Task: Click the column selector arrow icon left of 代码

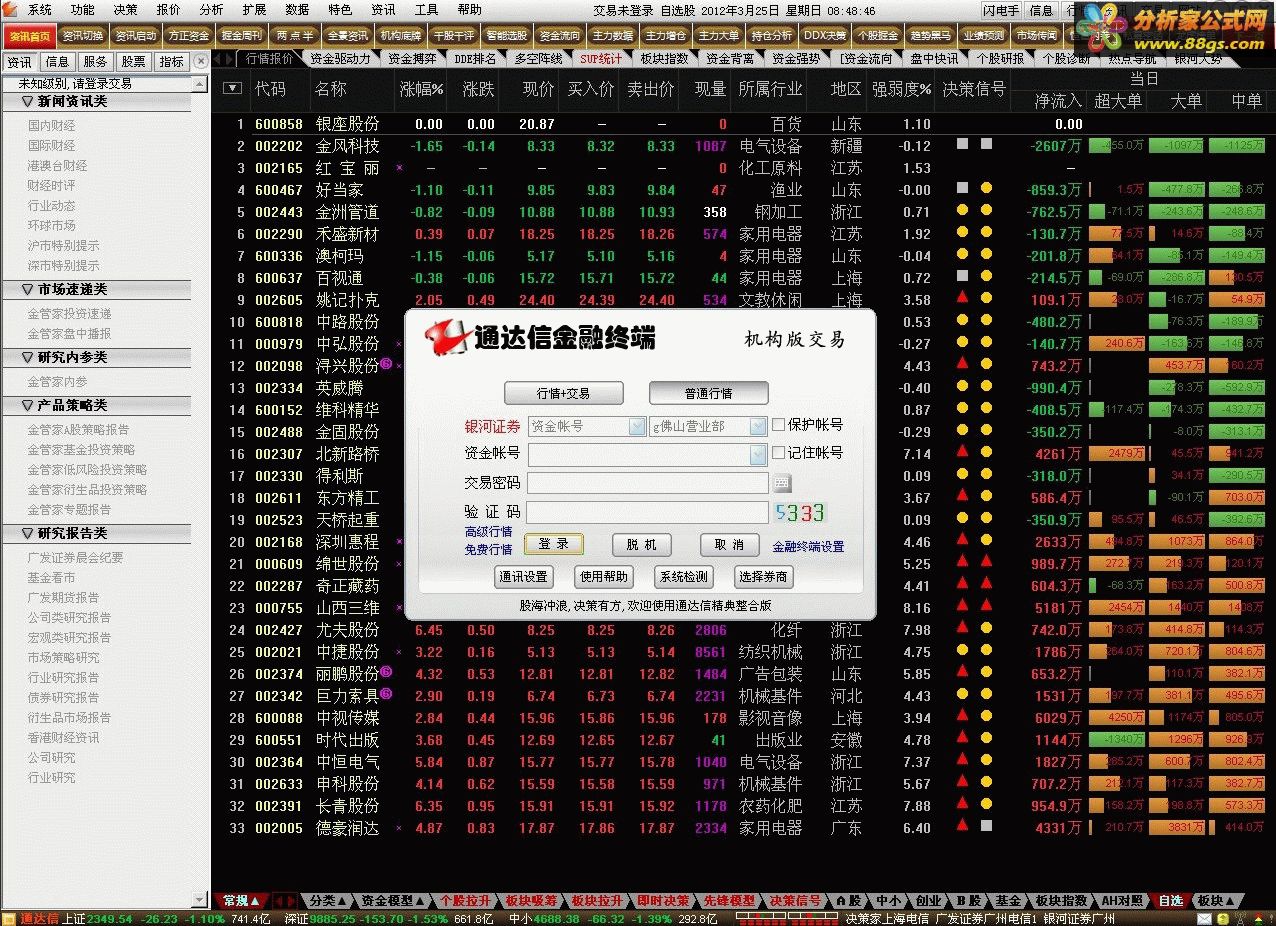Action: 233,88
